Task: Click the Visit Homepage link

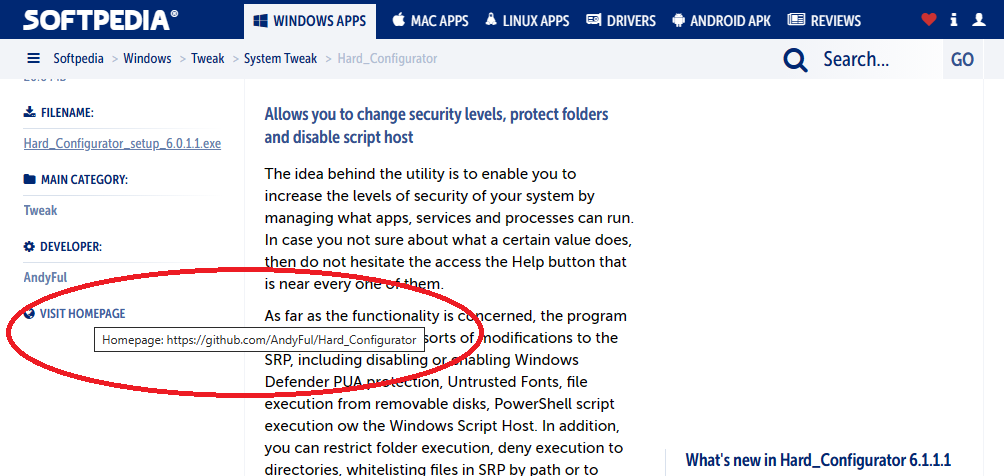Action: click(82, 313)
